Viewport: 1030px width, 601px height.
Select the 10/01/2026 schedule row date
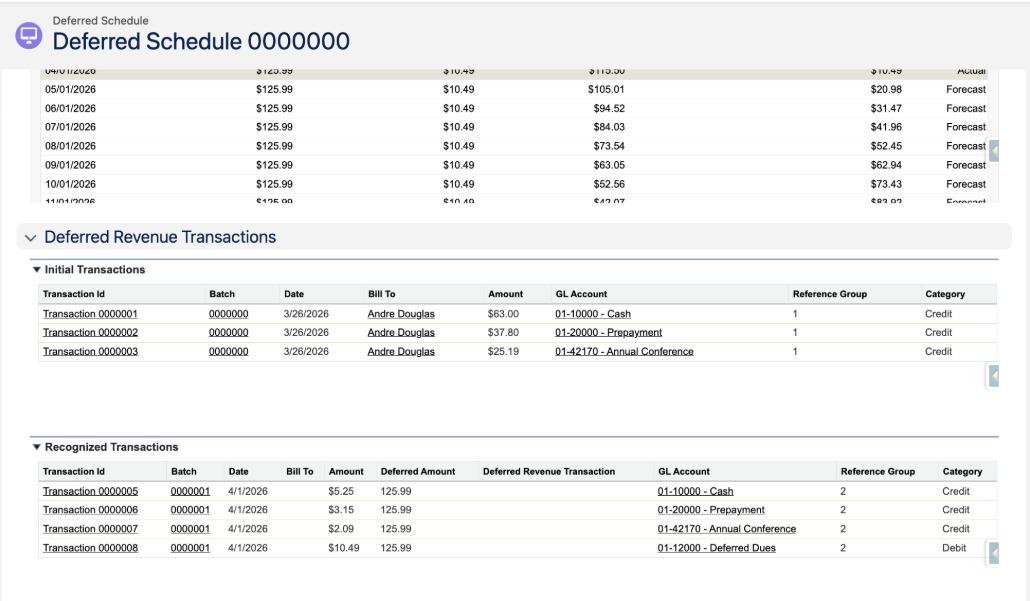click(70, 184)
